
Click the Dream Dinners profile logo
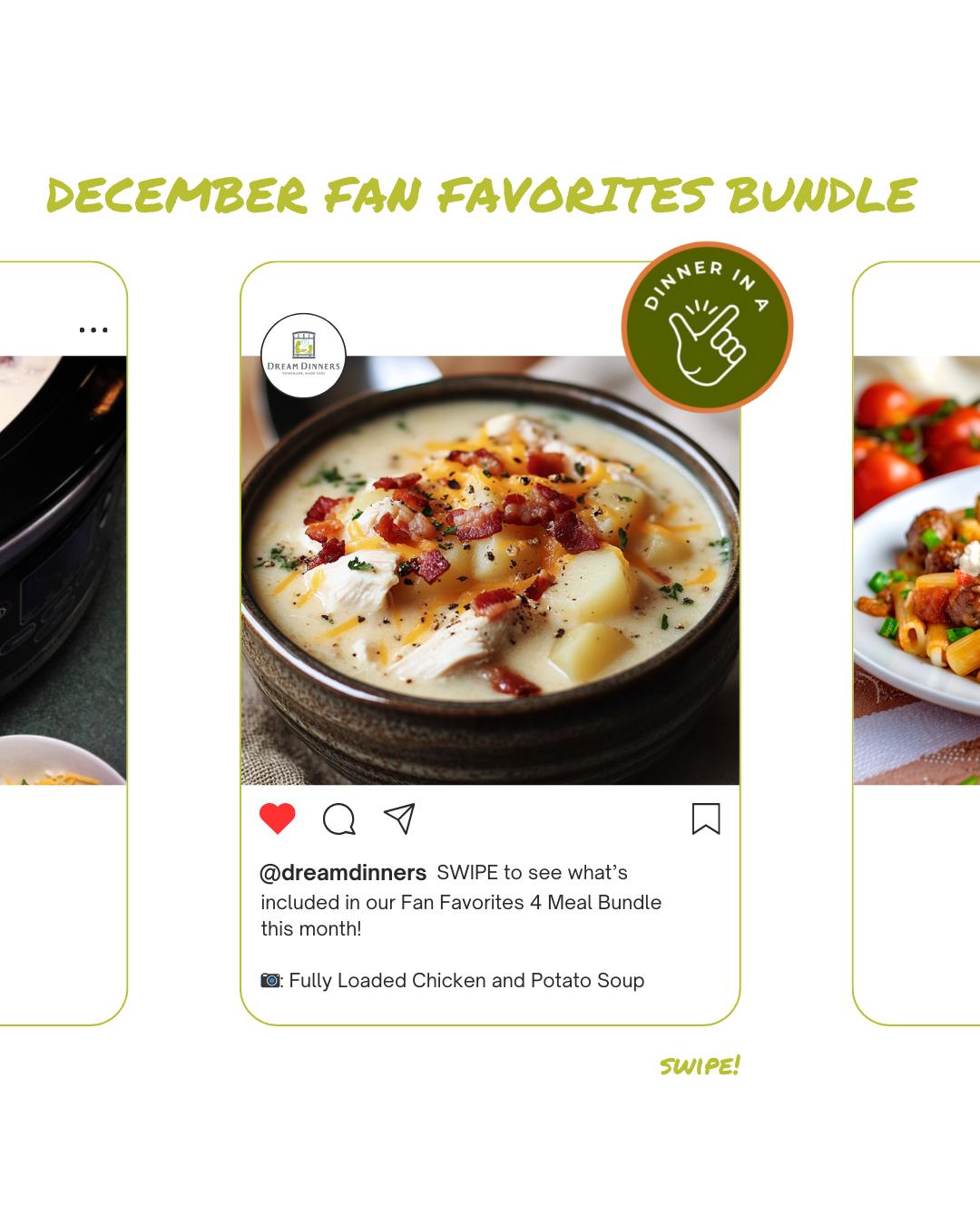point(303,356)
